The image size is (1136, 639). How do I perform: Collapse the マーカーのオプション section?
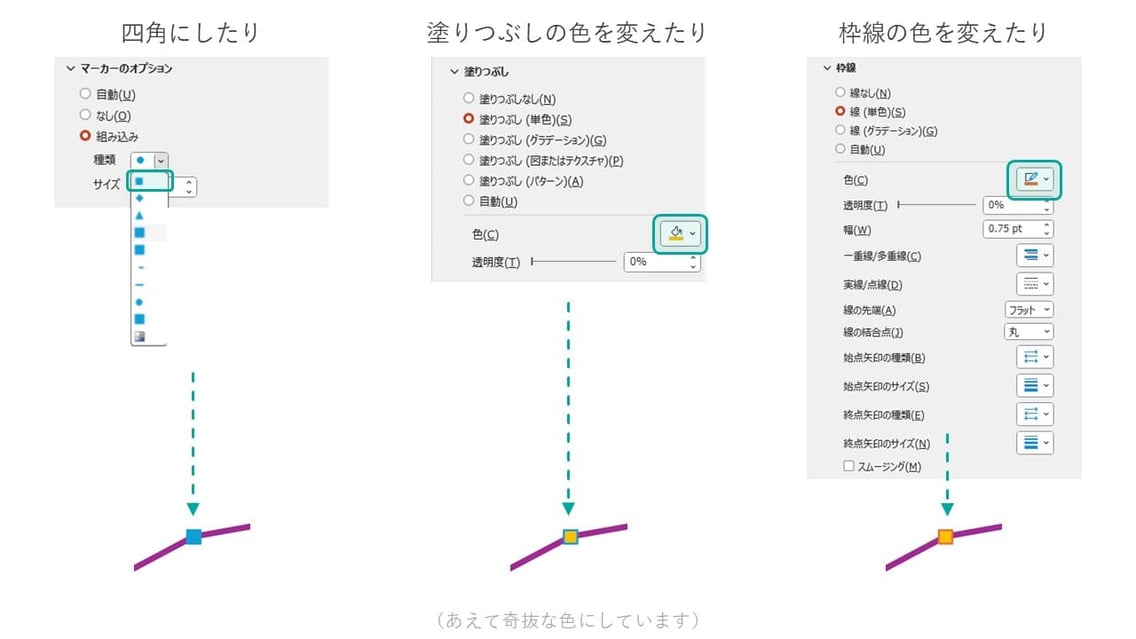point(70,69)
